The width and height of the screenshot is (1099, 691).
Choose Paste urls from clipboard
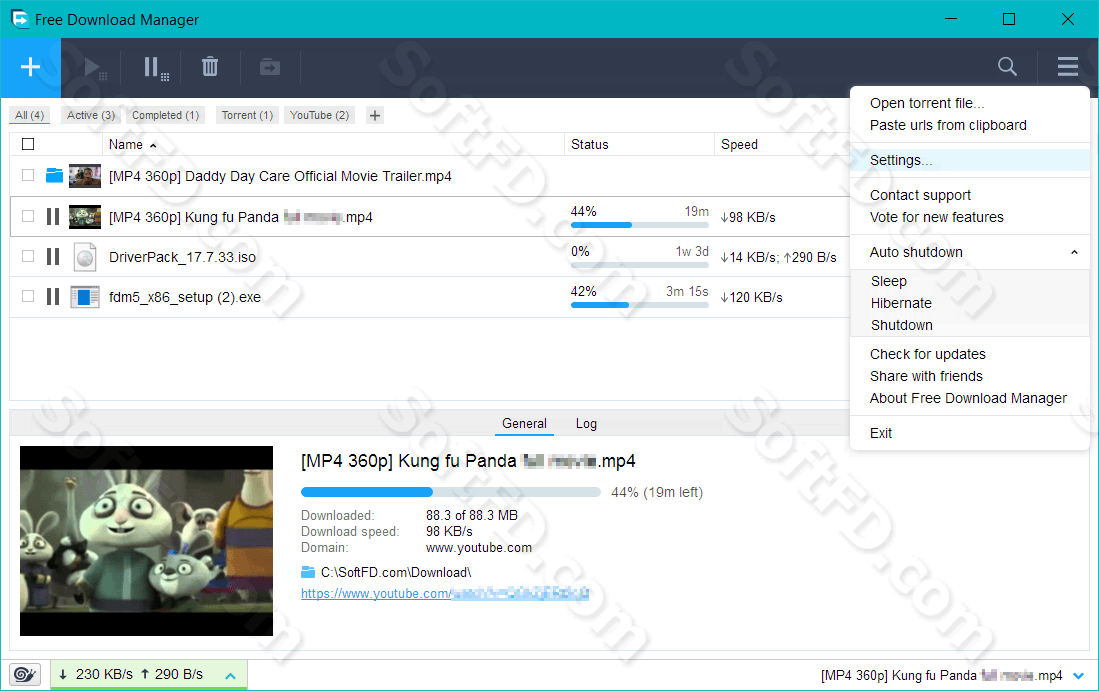point(948,125)
